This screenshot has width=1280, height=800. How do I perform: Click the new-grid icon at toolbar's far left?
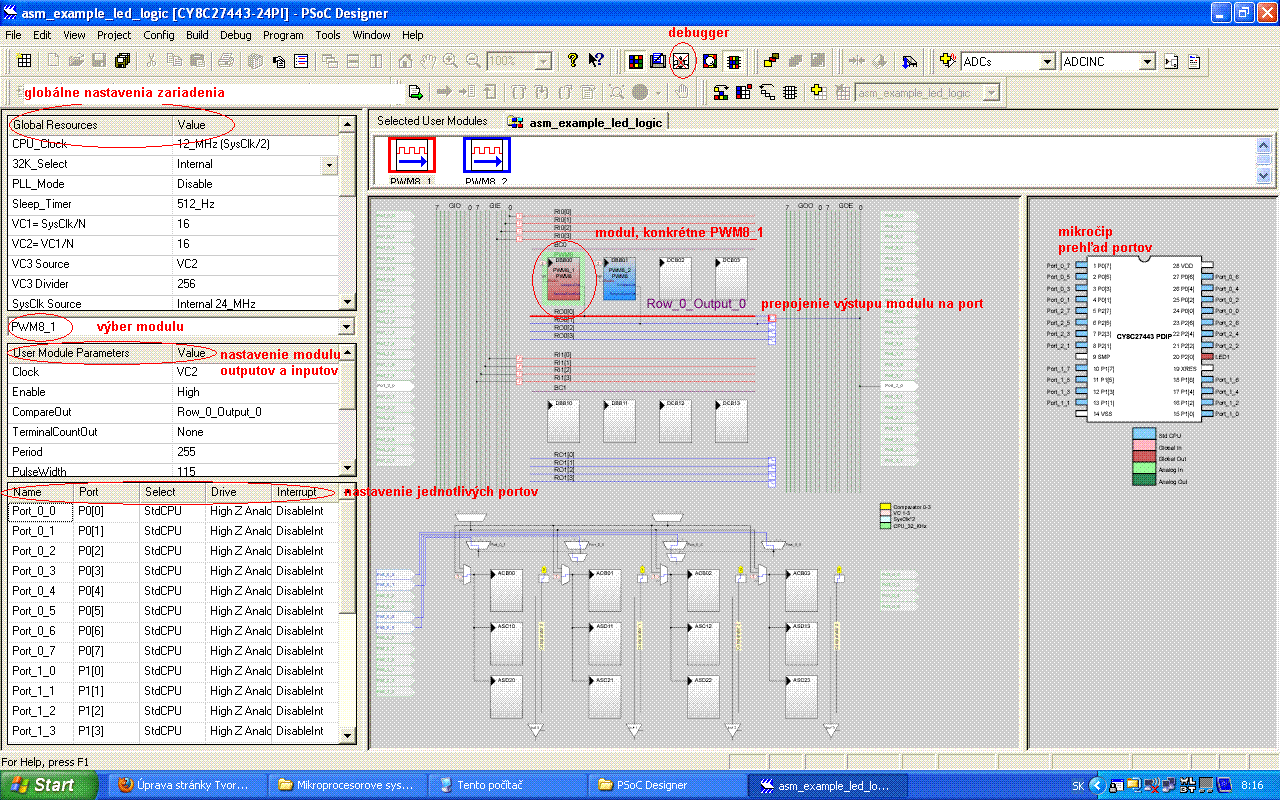pyautogui.click(x=24, y=61)
